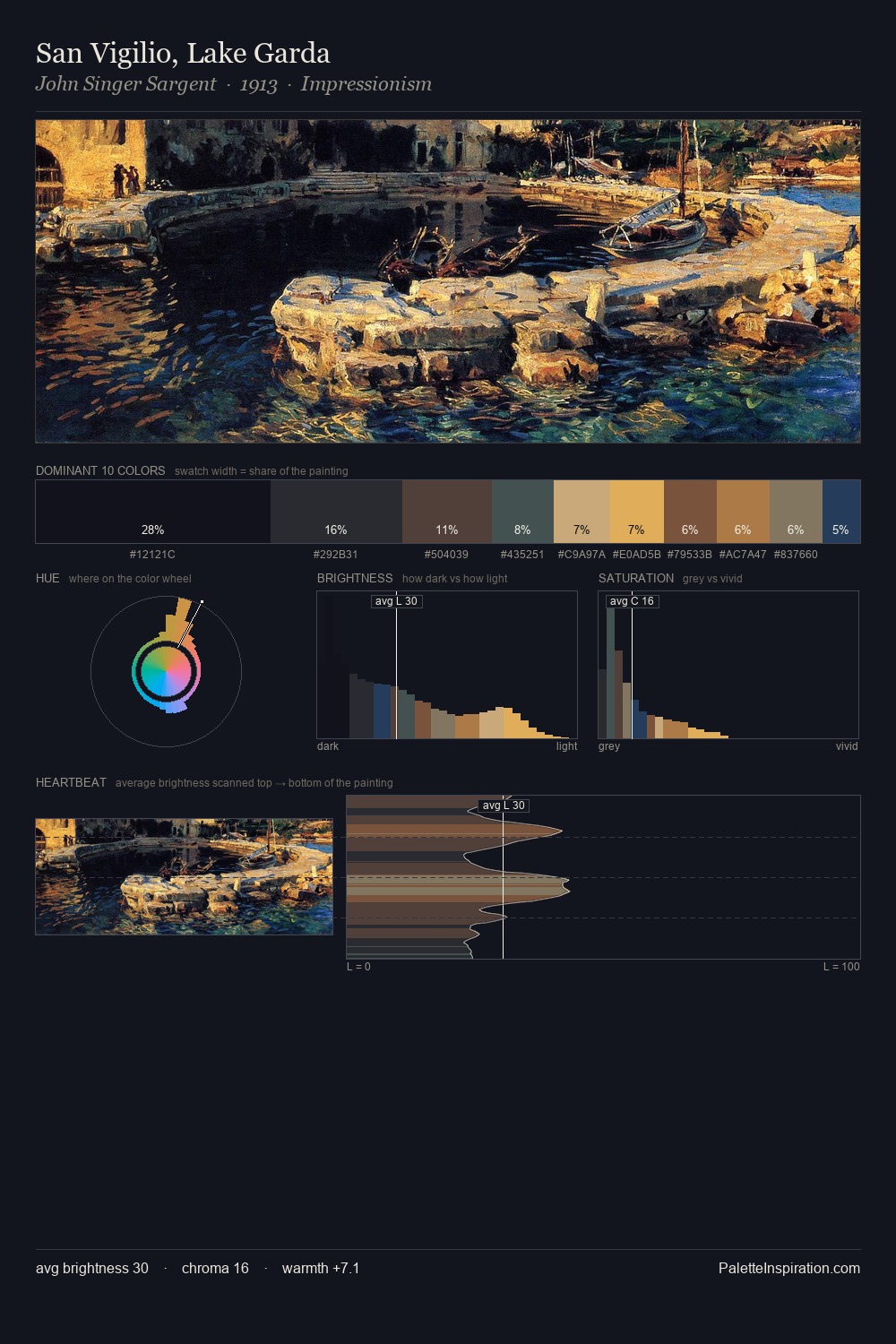Click the L = 0 axis label
896x1344 pixels.
[x=358, y=967]
